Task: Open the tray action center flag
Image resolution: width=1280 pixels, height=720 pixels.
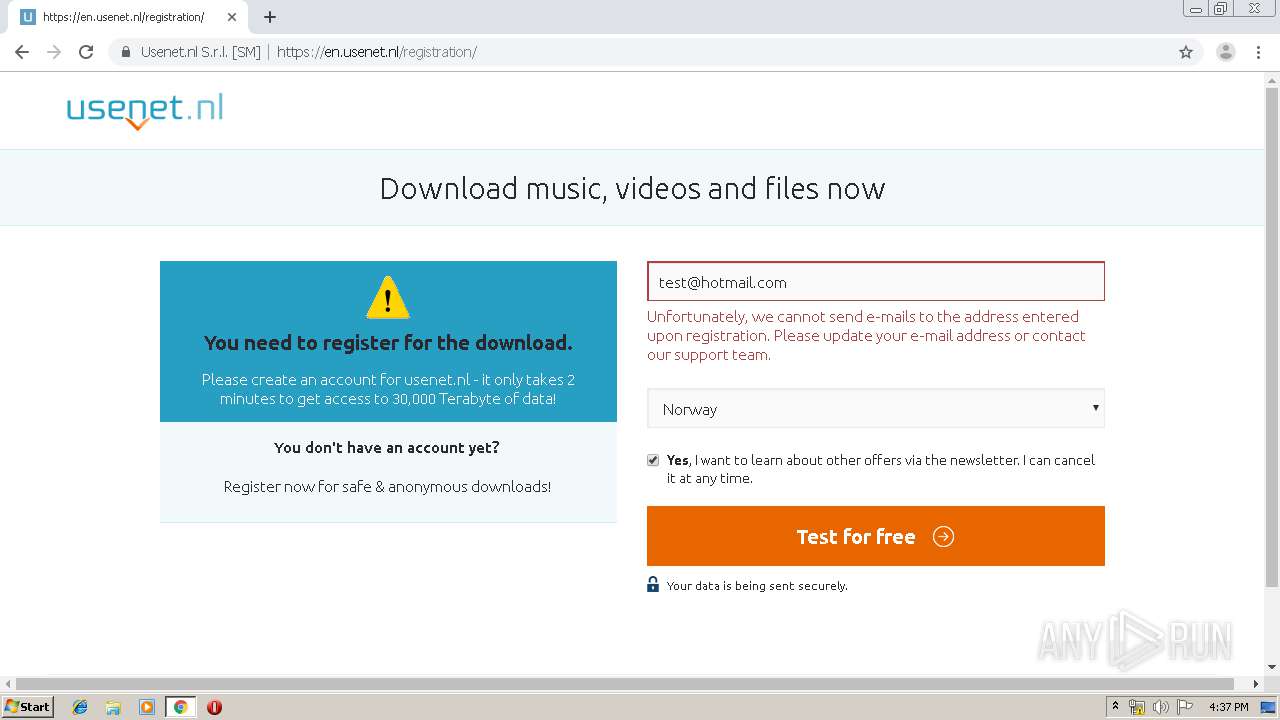Action: pyautogui.click(x=1184, y=707)
